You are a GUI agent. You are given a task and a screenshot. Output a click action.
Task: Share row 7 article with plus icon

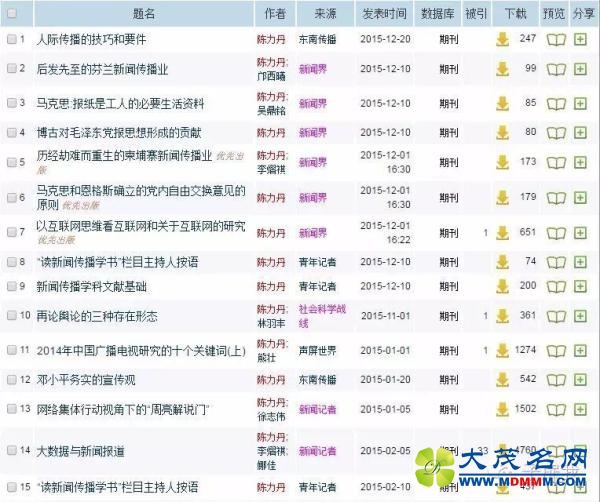[x=580, y=233]
